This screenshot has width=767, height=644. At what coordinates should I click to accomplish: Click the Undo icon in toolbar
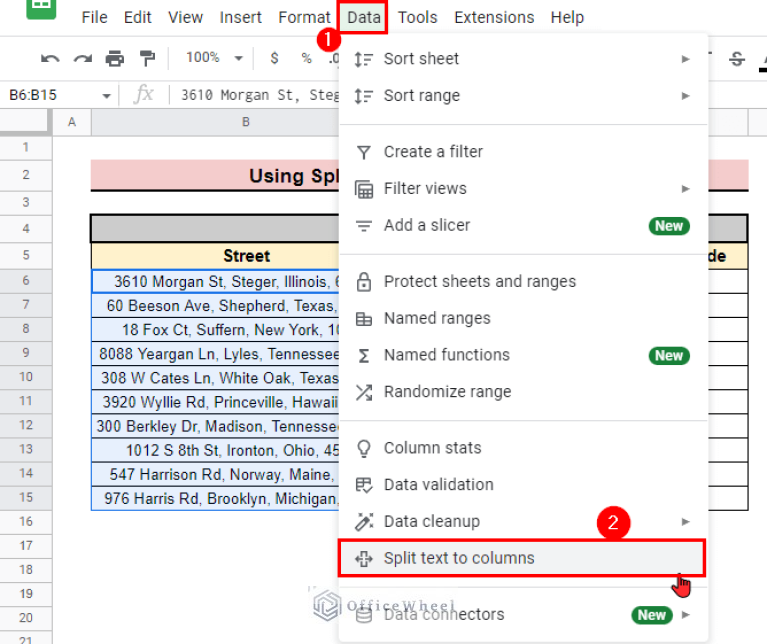[50, 59]
